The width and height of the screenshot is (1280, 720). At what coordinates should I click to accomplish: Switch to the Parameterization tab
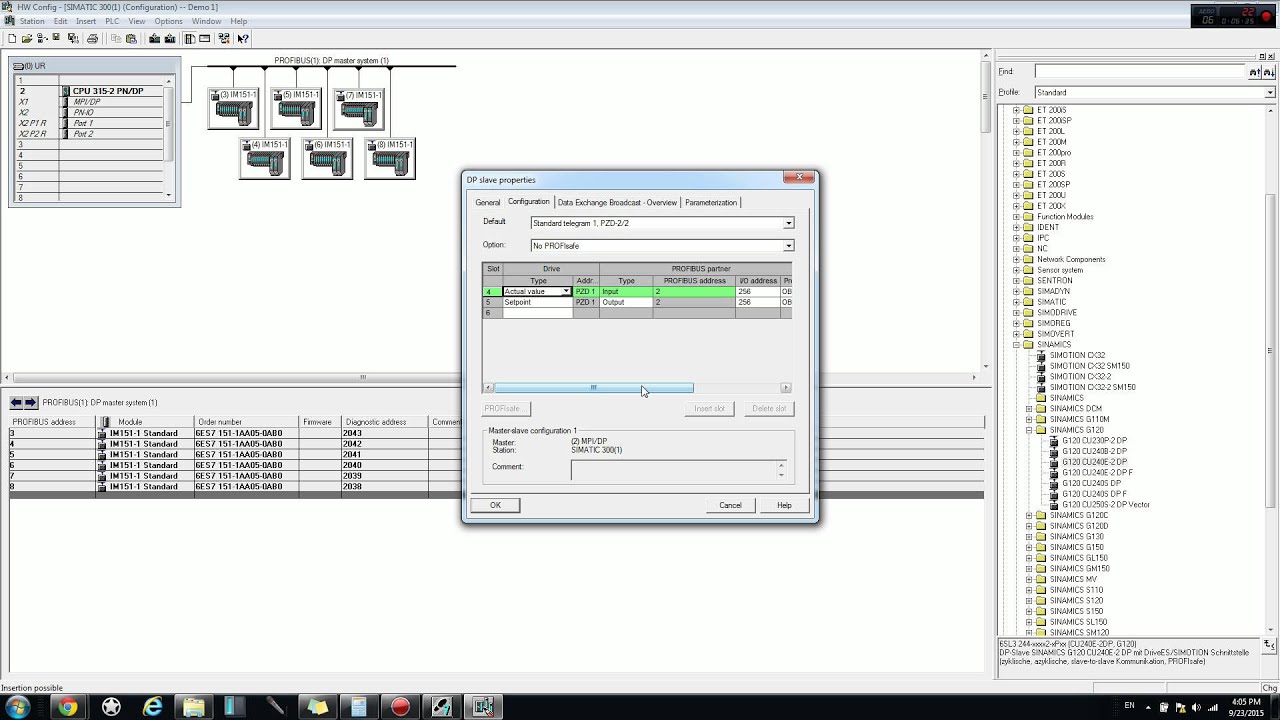[711, 203]
